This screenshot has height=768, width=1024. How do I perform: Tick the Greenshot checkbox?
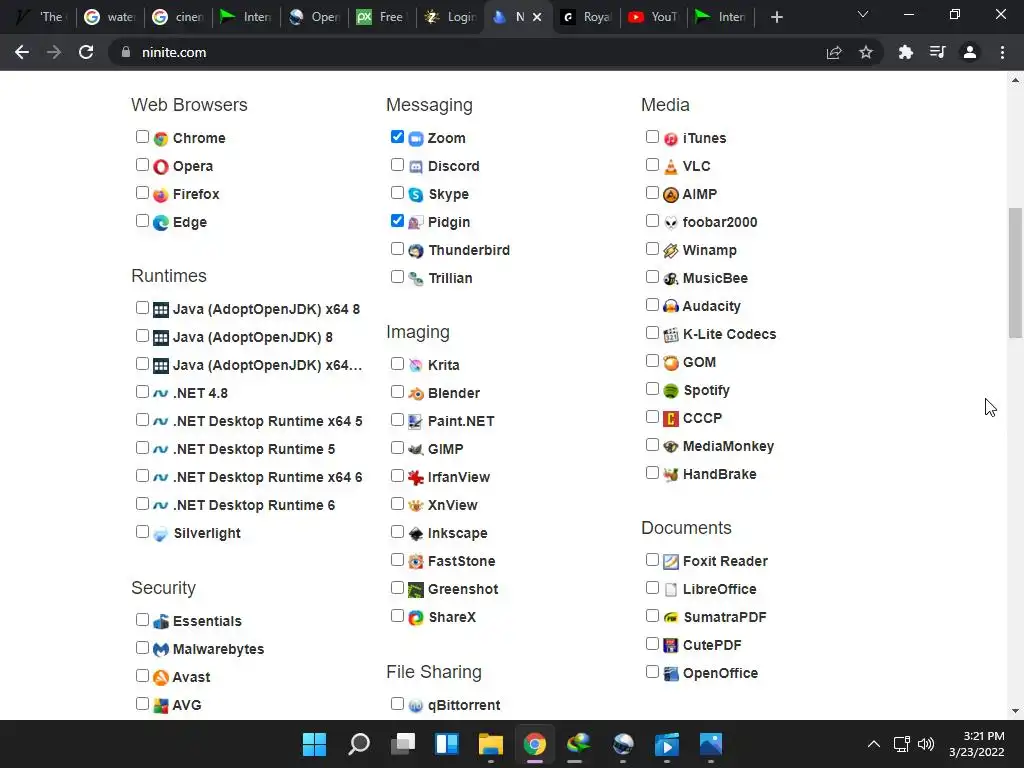point(397,587)
